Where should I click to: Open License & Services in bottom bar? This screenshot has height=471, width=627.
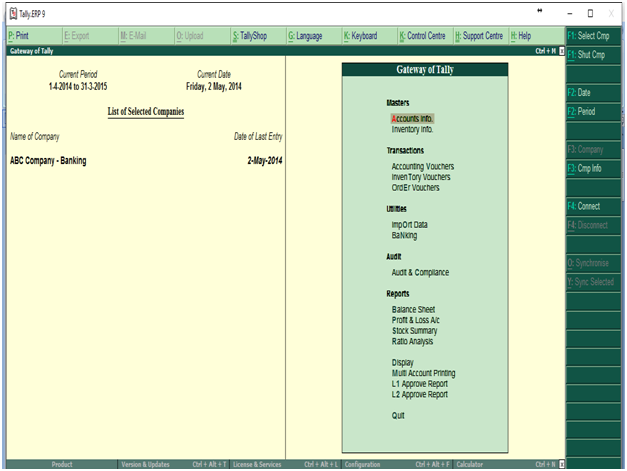click(x=285, y=464)
